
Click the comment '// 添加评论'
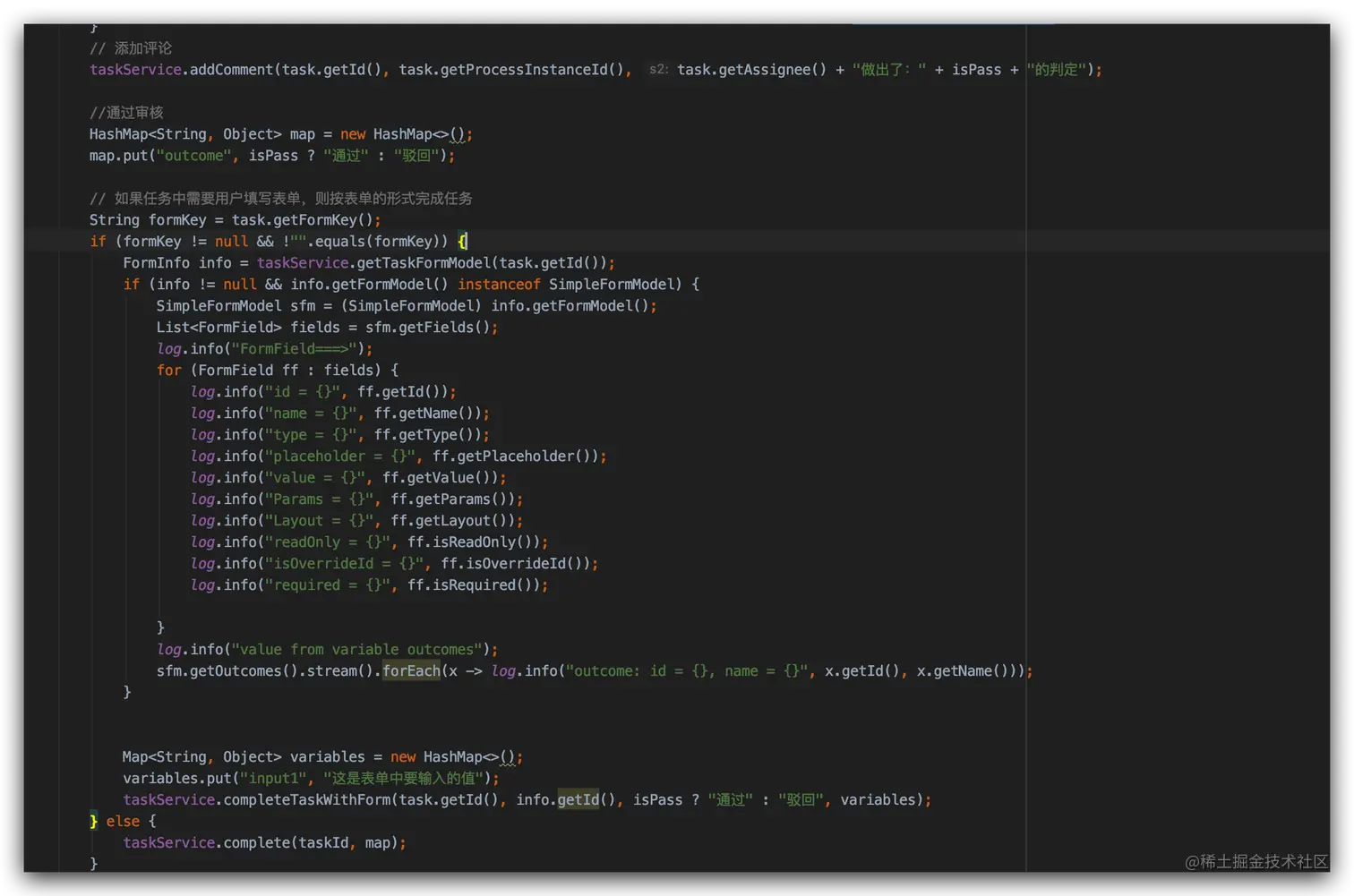pos(131,48)
